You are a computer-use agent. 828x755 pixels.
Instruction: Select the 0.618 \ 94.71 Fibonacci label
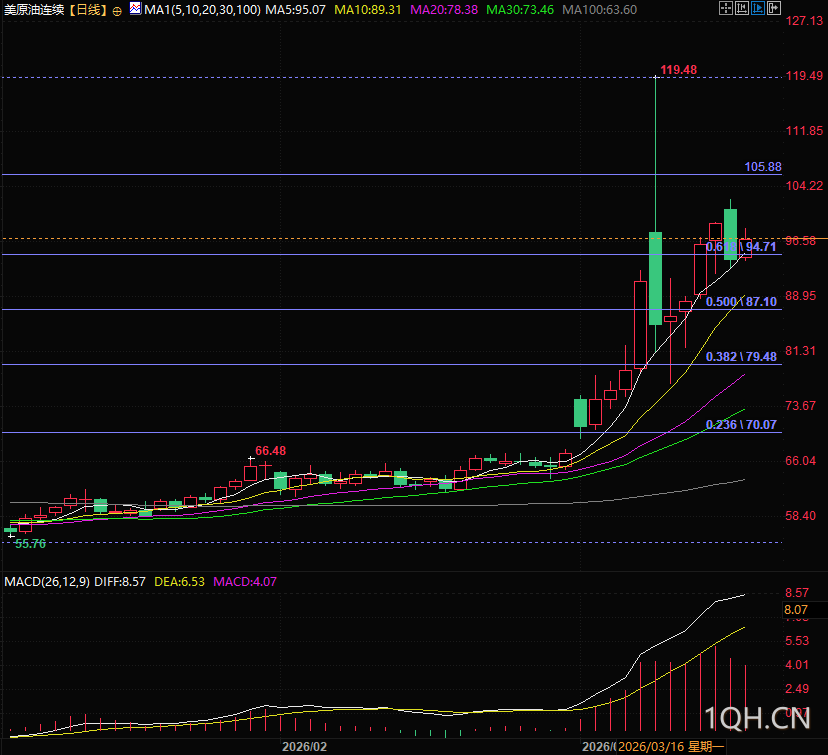[x=741, y=247]
